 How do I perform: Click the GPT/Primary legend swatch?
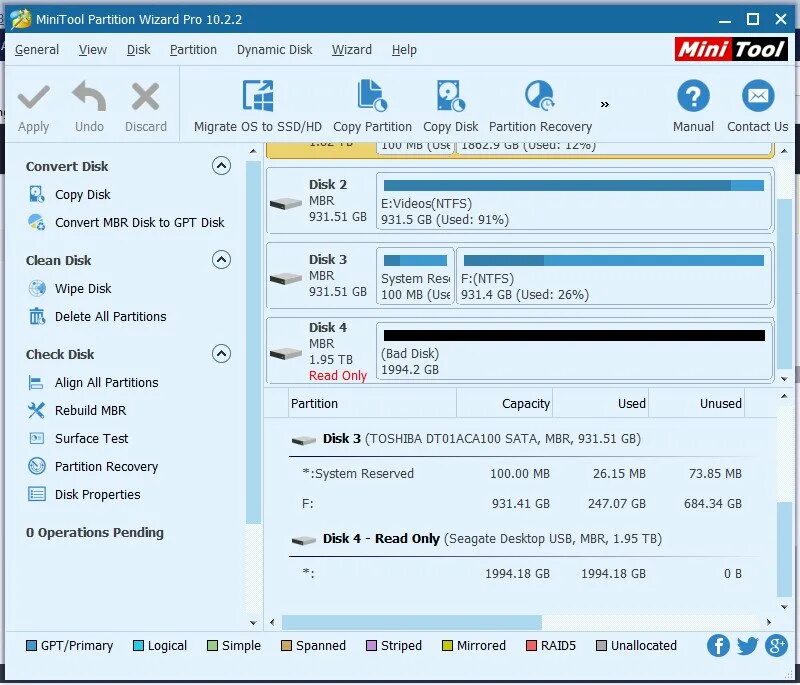coord(31,646)
